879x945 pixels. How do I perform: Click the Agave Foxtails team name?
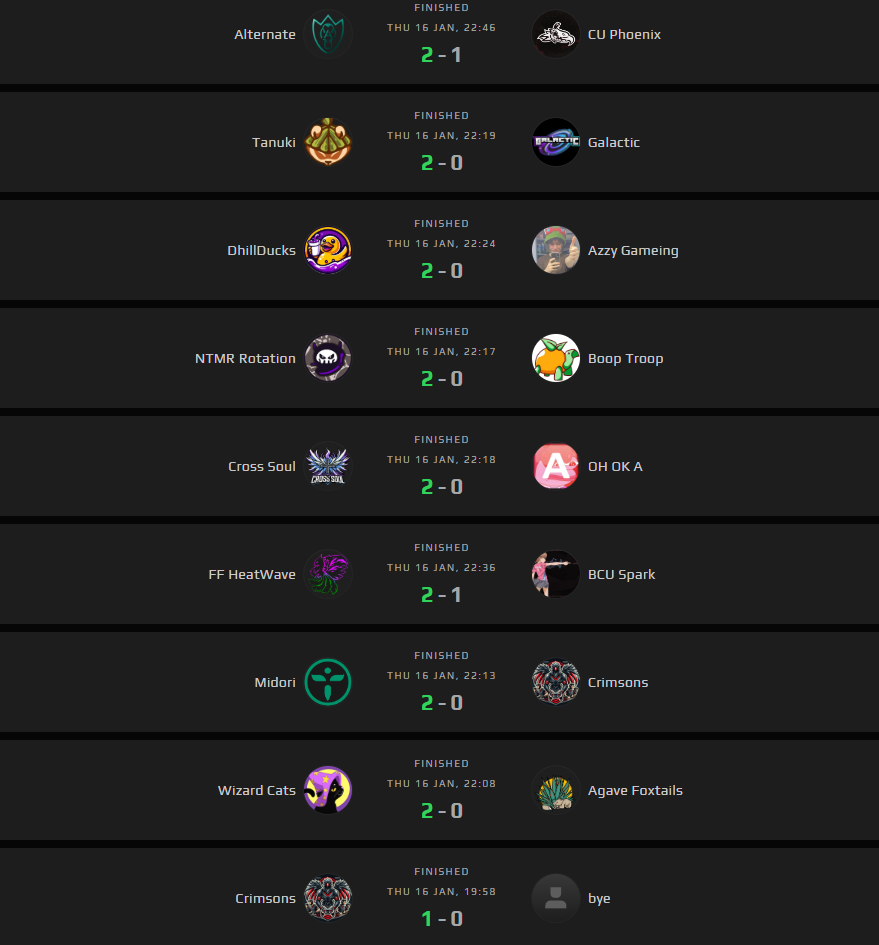(635, 790)
